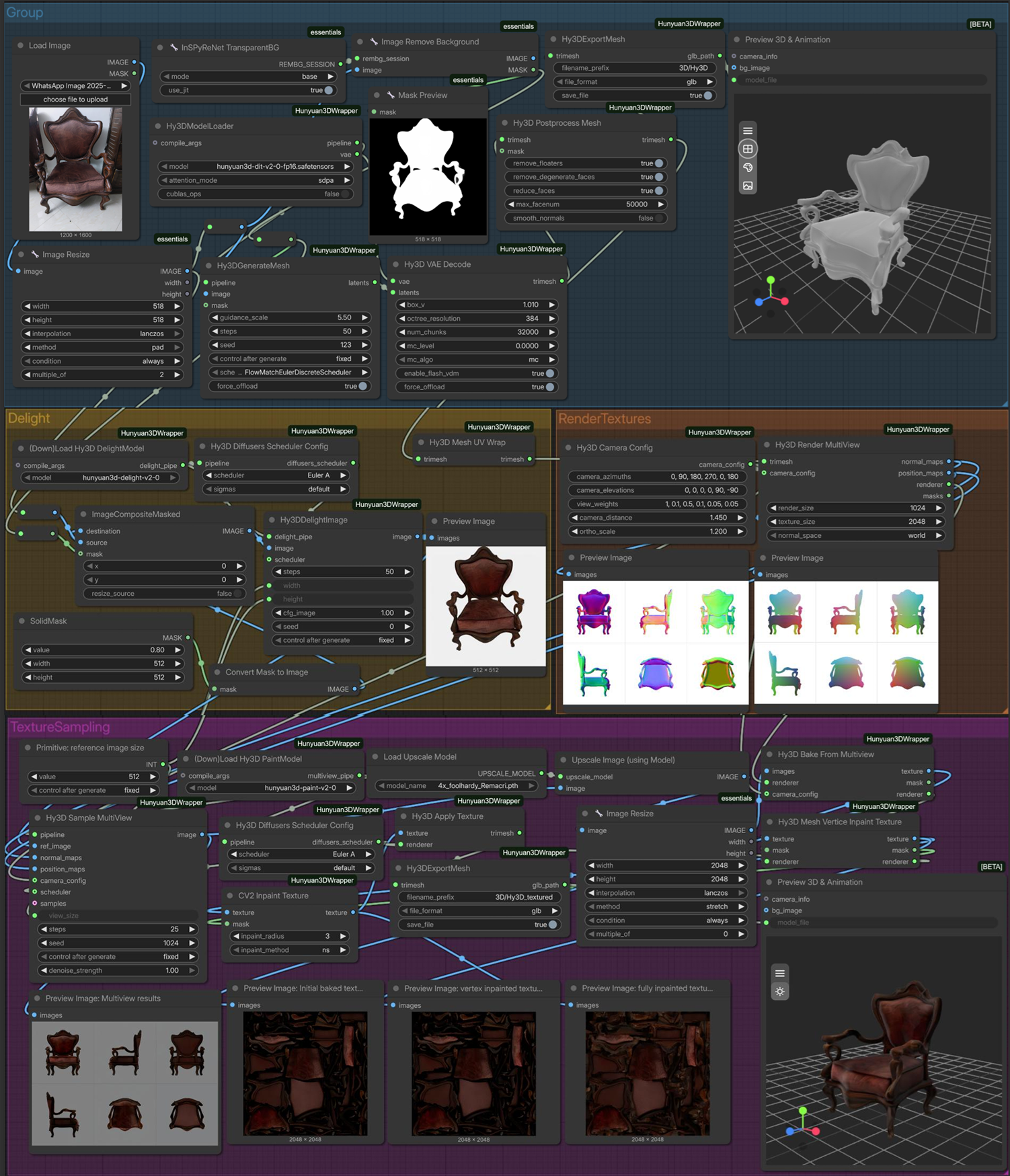Viewport: 1010px width, 1176px height.
Task: Toggle remove_floaters switch
Action: coord(659,163)
